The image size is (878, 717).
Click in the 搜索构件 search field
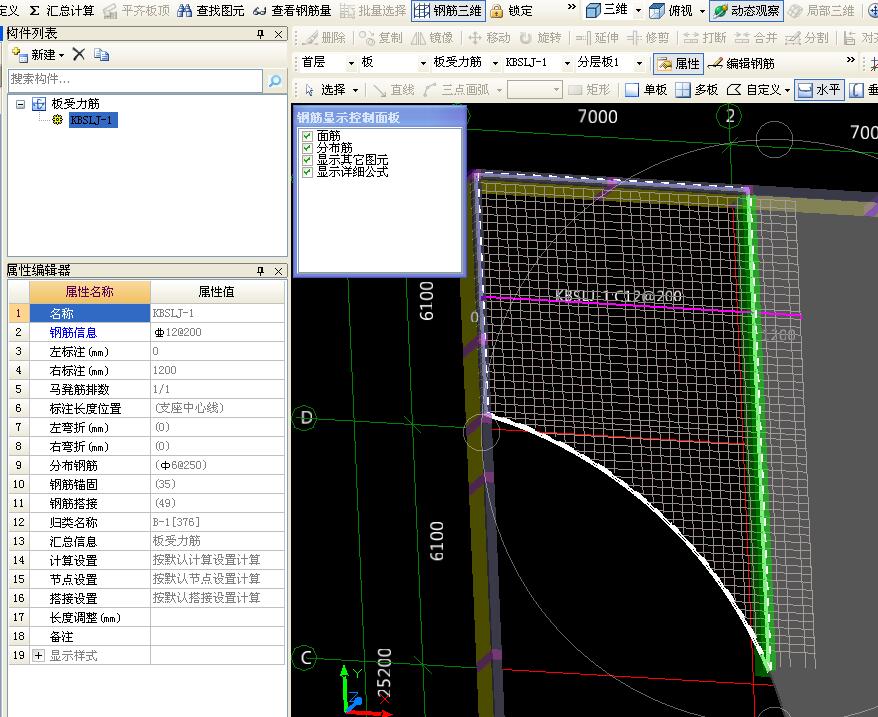pyautogui.click(x=135, y=80)
